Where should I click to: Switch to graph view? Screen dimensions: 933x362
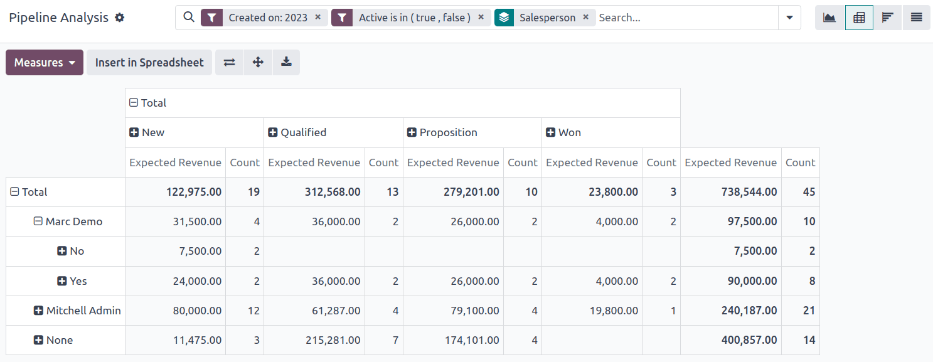pyautogui.click(x=829, y=18)
